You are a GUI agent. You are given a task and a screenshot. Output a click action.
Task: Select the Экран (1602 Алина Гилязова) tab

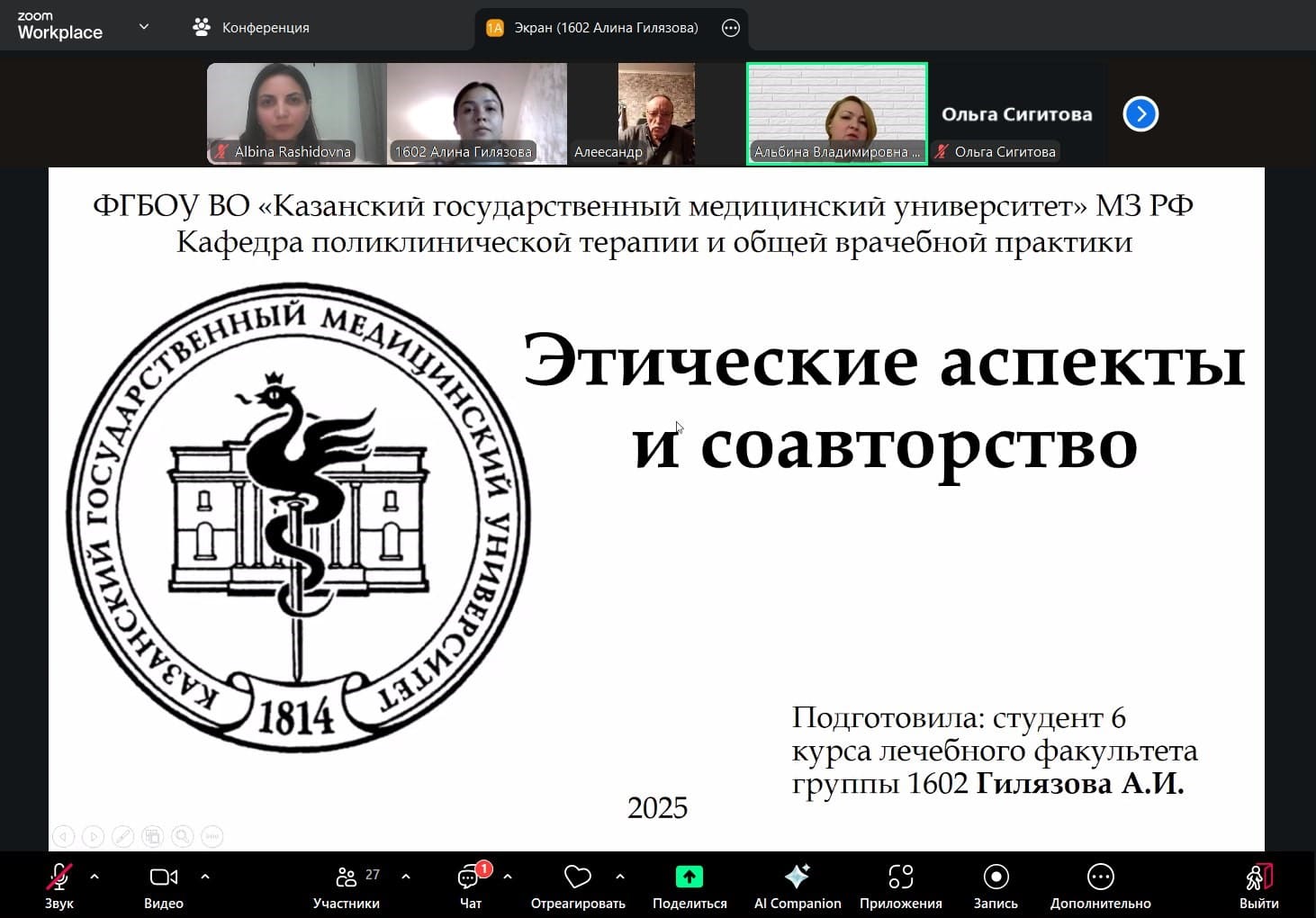click(x=594, y=28)
